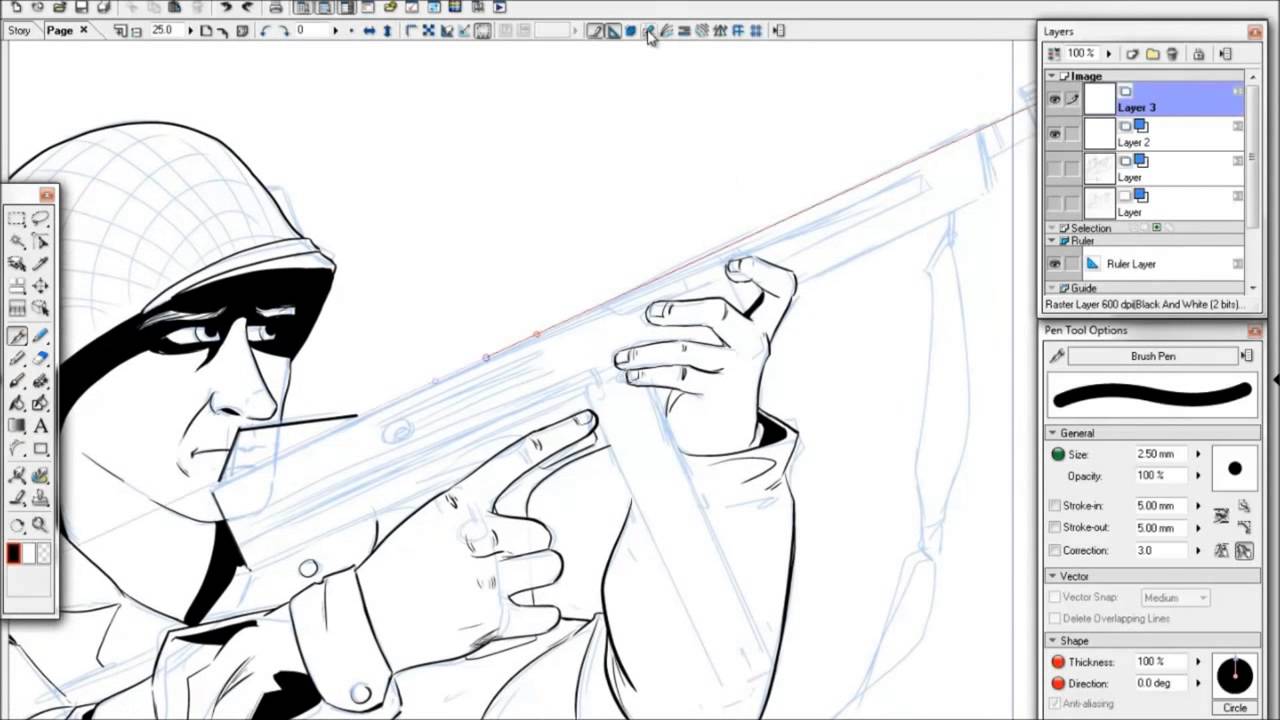Click the trash icon in Layers panel
The height and width of the screenshot is (720, 1280).
[1173, 54]
